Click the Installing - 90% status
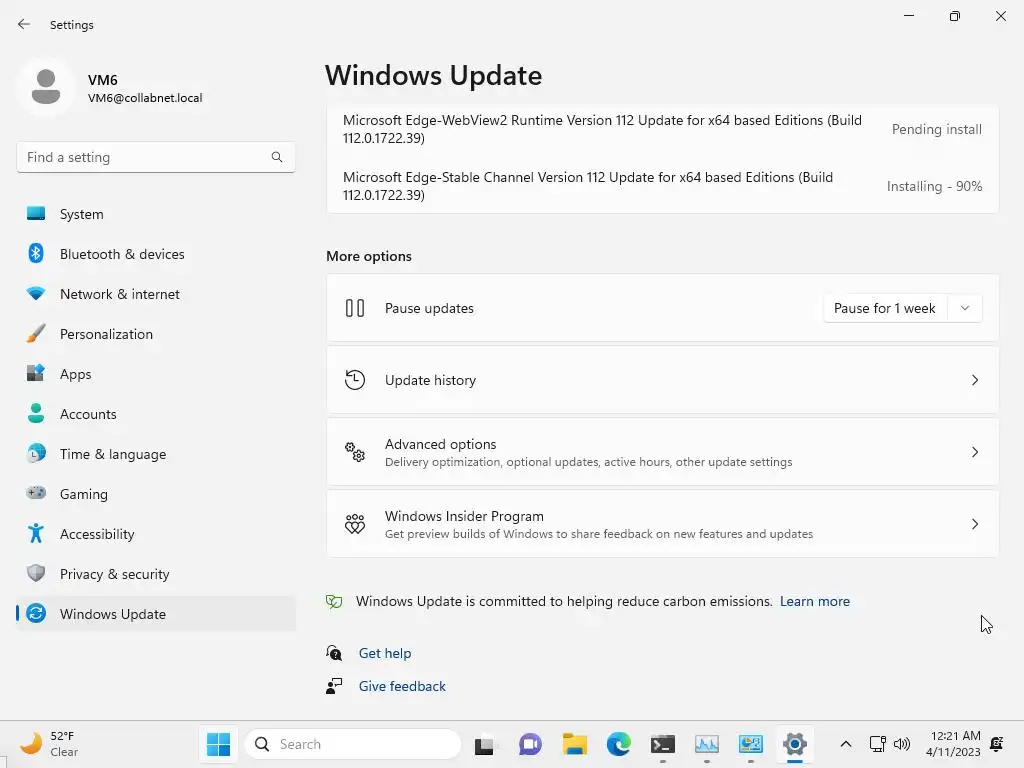Screen dimensions: 1024x768 pyautogui.click(x=934, y=185)
